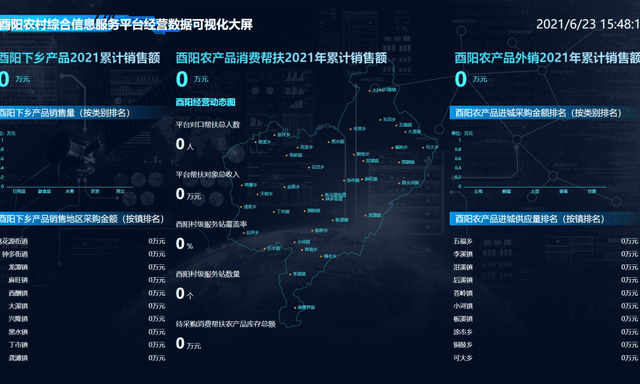Click the 板桥乡 marker on the map

320,231
